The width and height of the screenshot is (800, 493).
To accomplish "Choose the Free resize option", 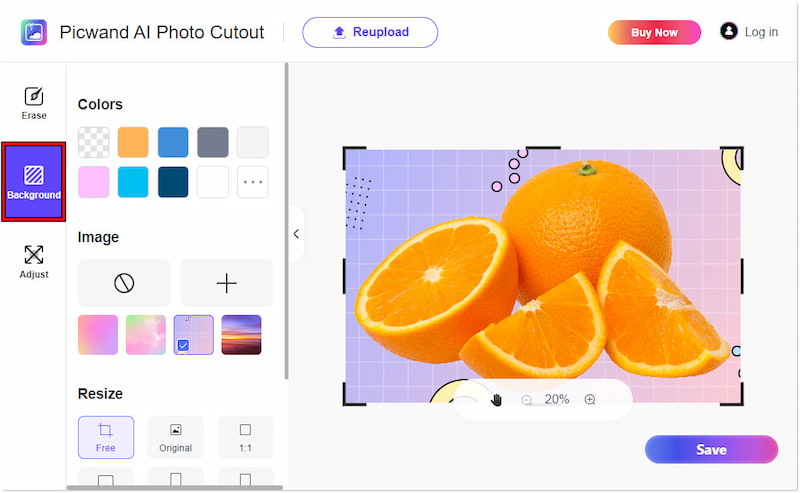I will click(x=106, y=437).
